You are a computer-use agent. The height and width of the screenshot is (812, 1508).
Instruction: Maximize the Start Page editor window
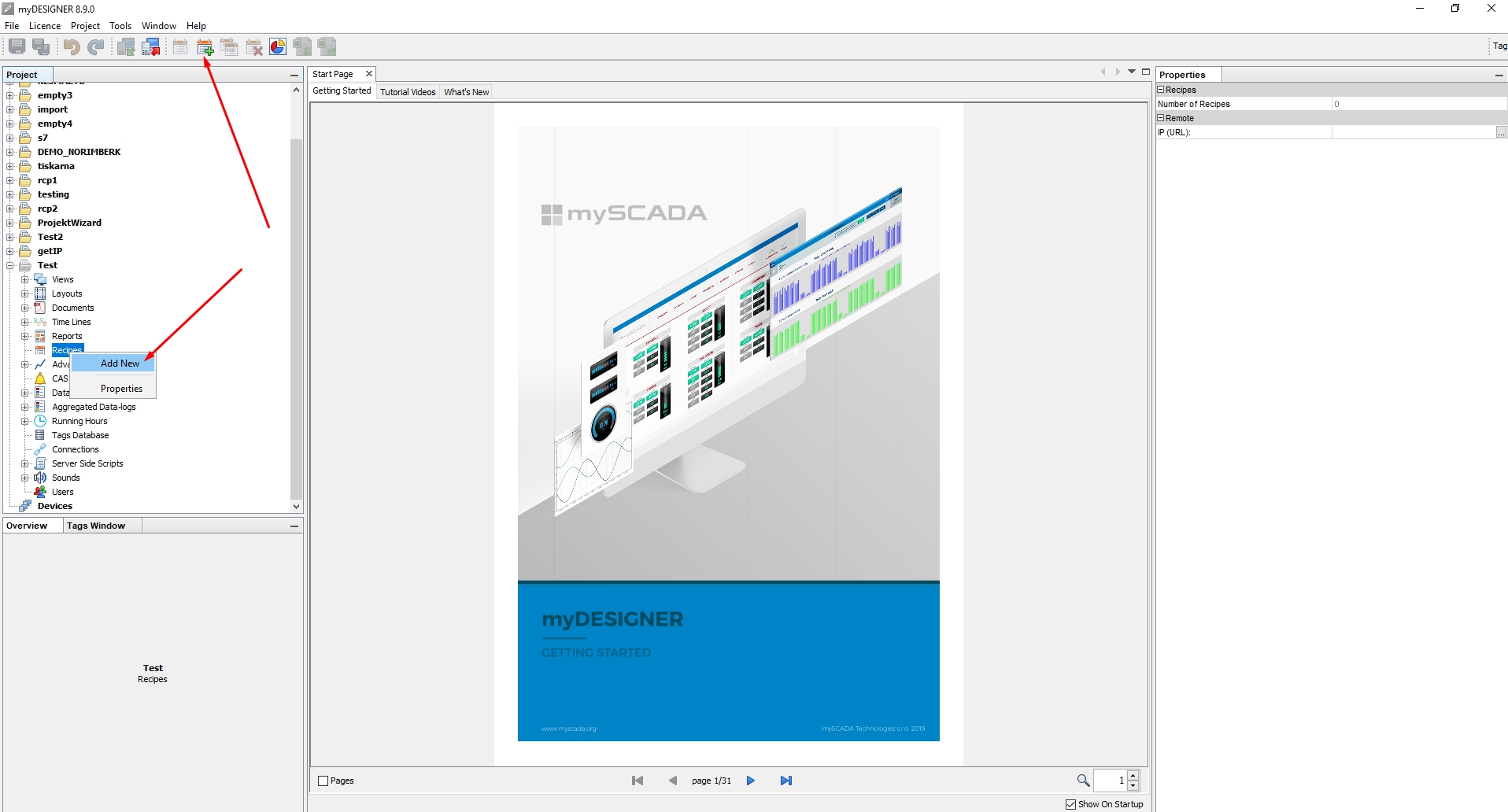click(1146, 72)
